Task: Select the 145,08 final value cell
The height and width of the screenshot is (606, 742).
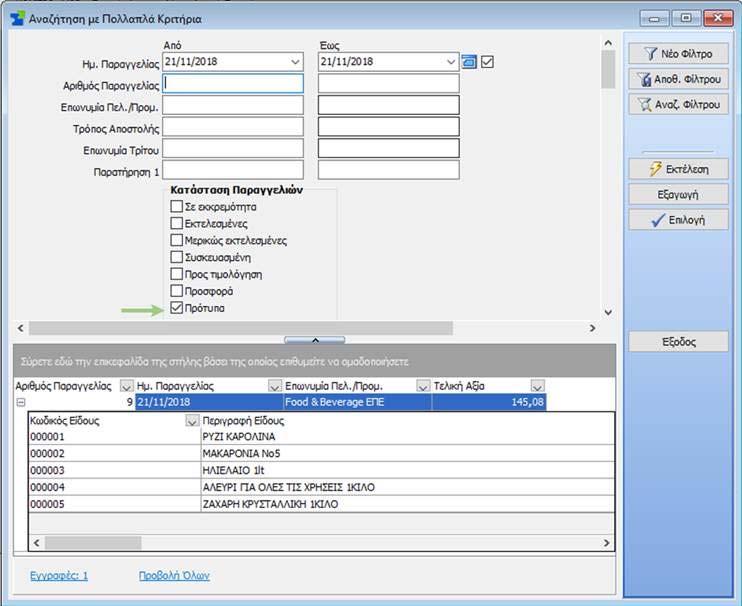Action: pyautogui.click(x=489, y=403)
